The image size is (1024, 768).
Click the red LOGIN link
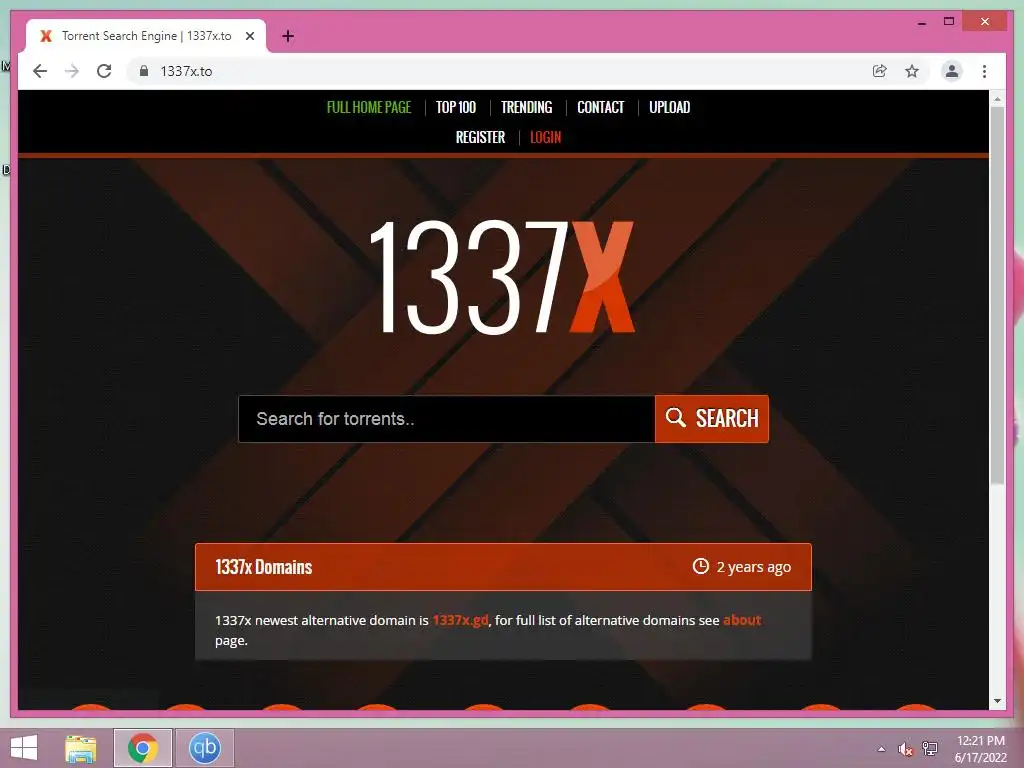(545, 137)
